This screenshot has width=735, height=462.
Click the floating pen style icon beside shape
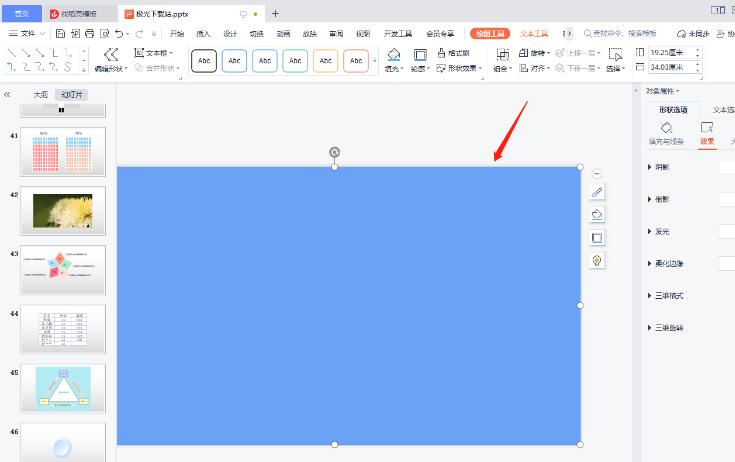pyautogui.click(x=597, y=192)
